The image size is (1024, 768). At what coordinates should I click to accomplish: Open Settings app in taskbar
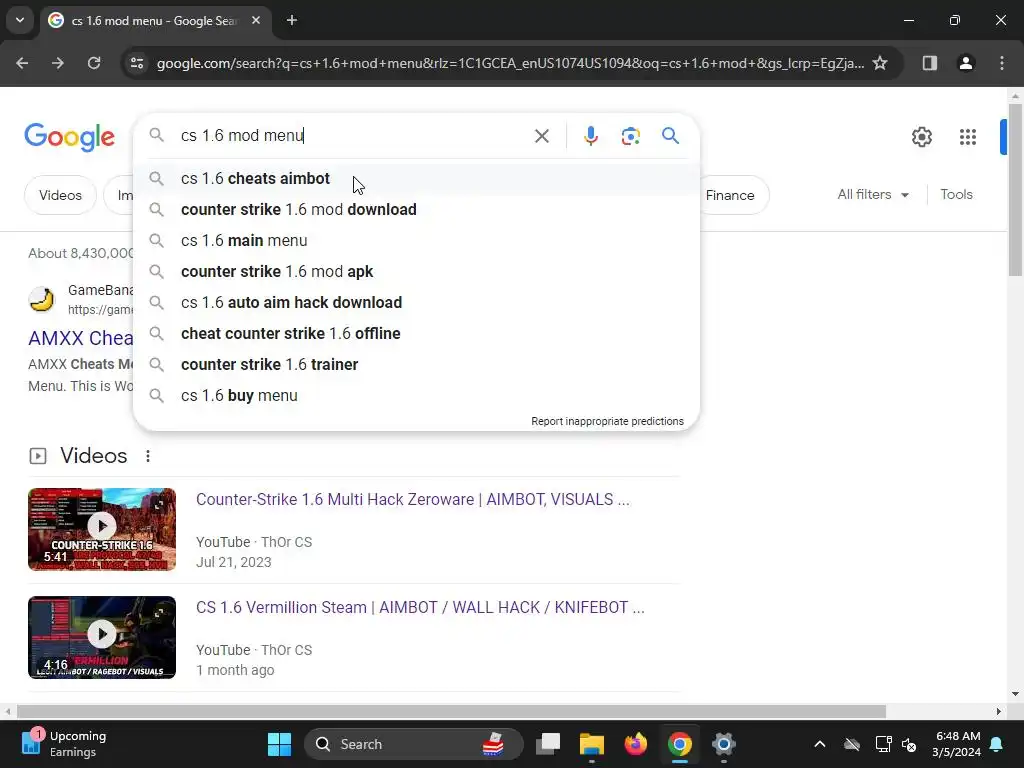(x=724, y=744)
